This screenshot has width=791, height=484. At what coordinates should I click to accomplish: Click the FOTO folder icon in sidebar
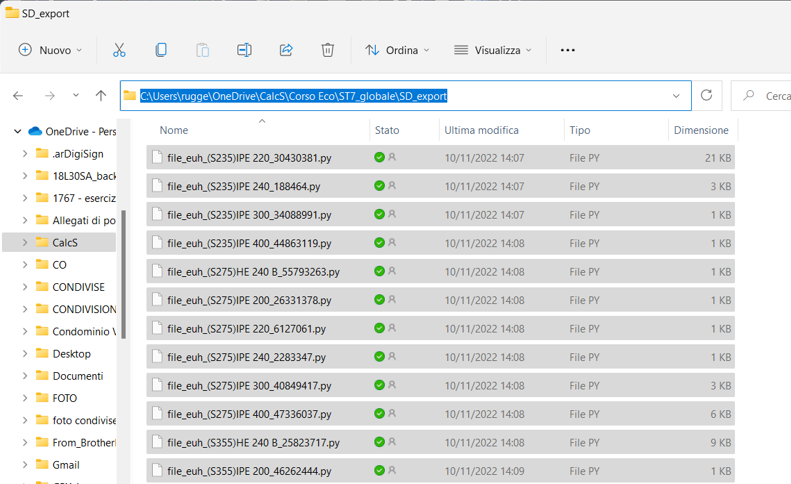pyautogui.click(x=42, y=397)
